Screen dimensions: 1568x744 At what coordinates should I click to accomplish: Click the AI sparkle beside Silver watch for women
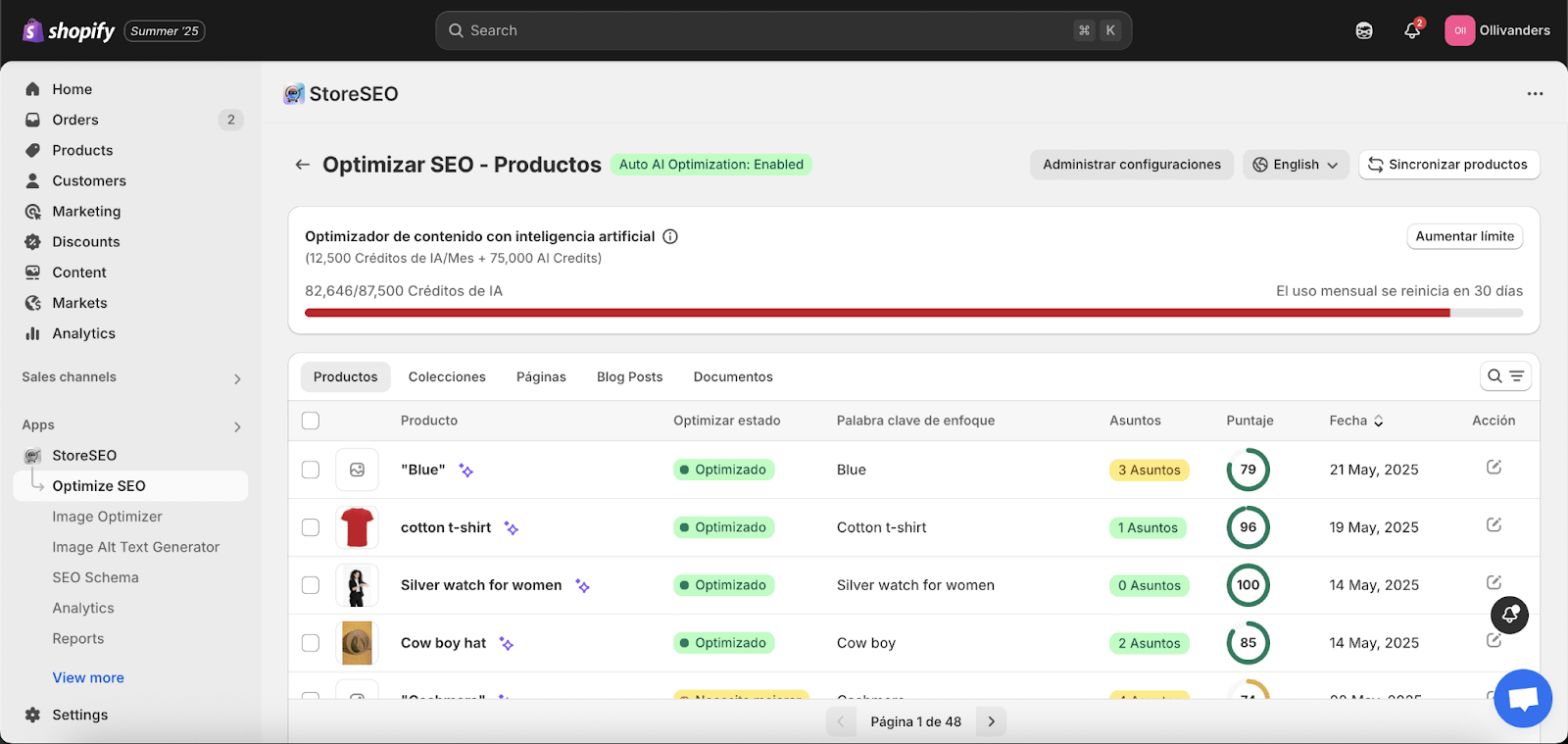[582, 585]
